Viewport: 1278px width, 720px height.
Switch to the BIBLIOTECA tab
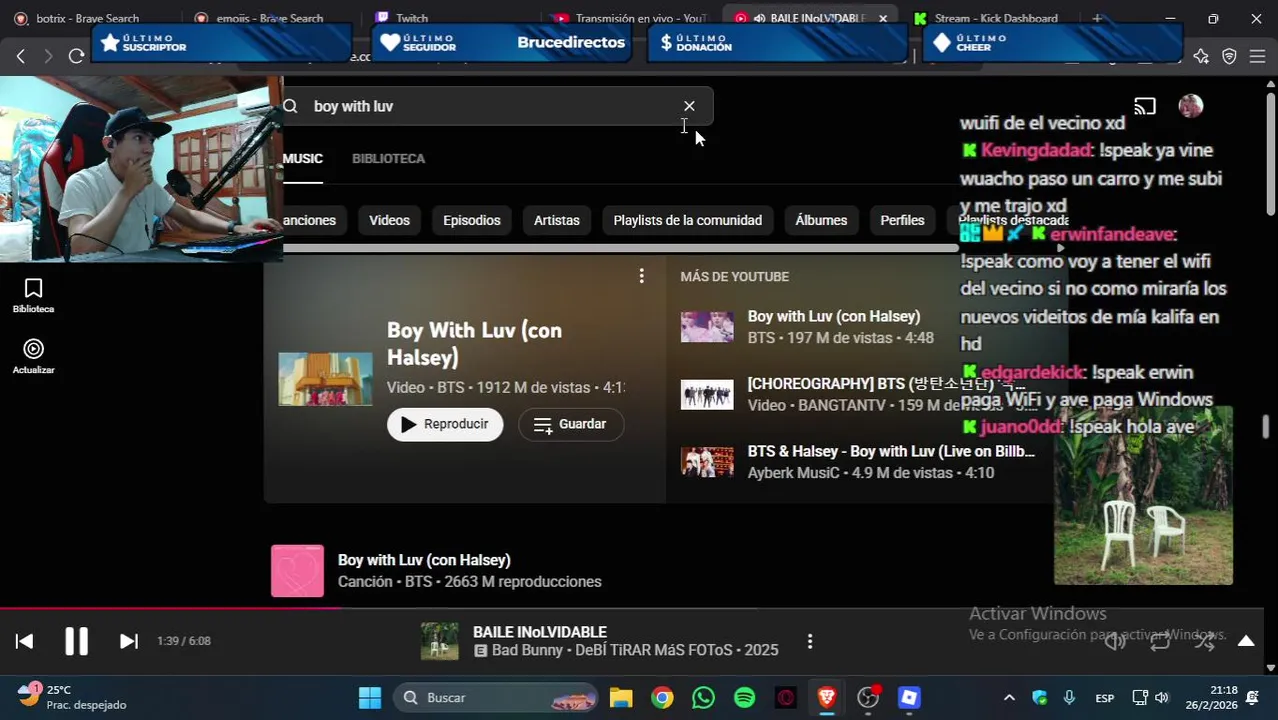pyautogui.click(x=388, y=159)
